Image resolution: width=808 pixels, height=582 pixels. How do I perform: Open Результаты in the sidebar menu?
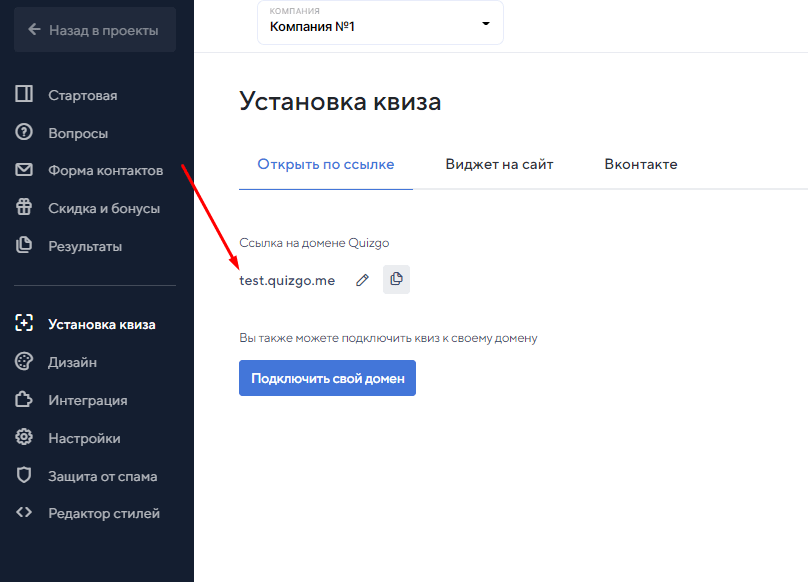click(x=85, y=246)
